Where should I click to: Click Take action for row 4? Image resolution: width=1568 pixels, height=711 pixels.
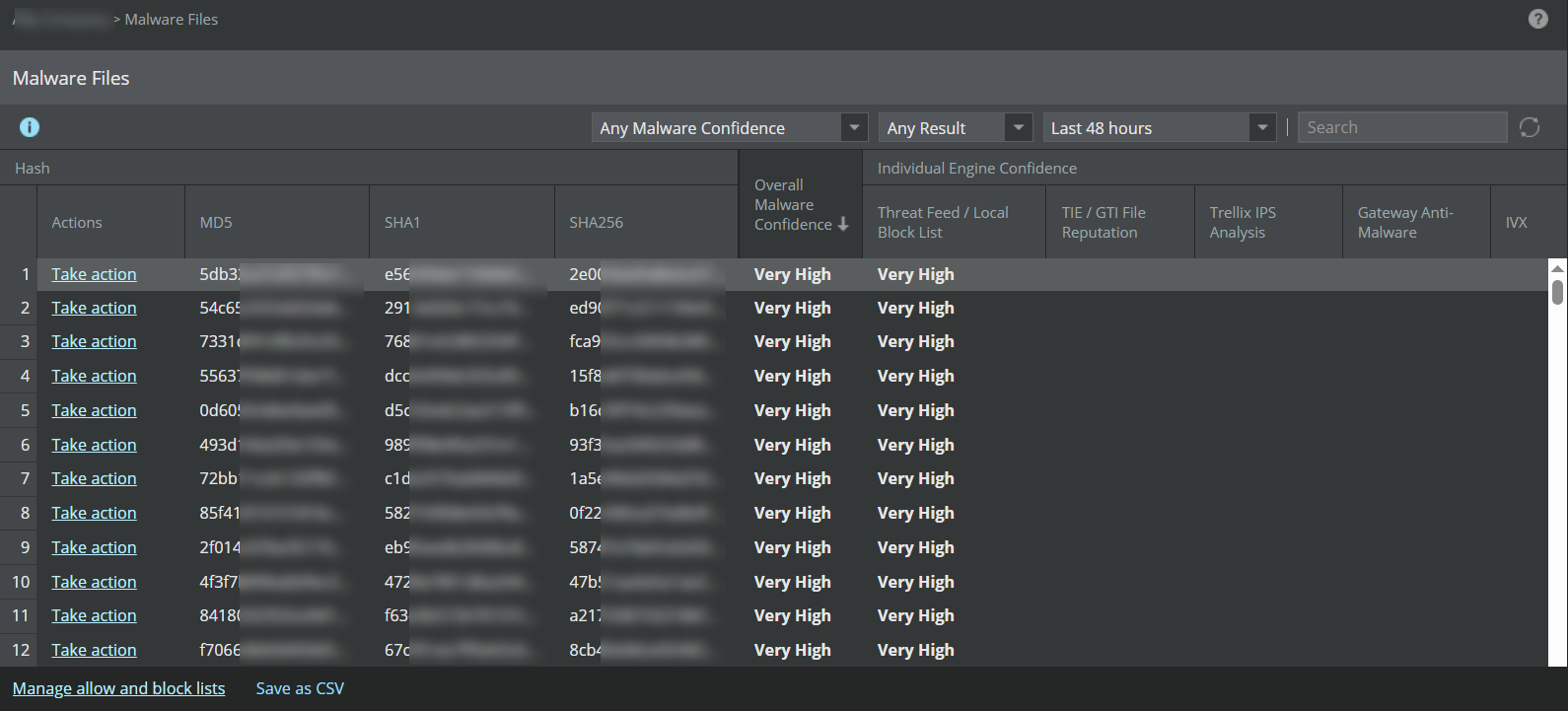coord(94,376)
